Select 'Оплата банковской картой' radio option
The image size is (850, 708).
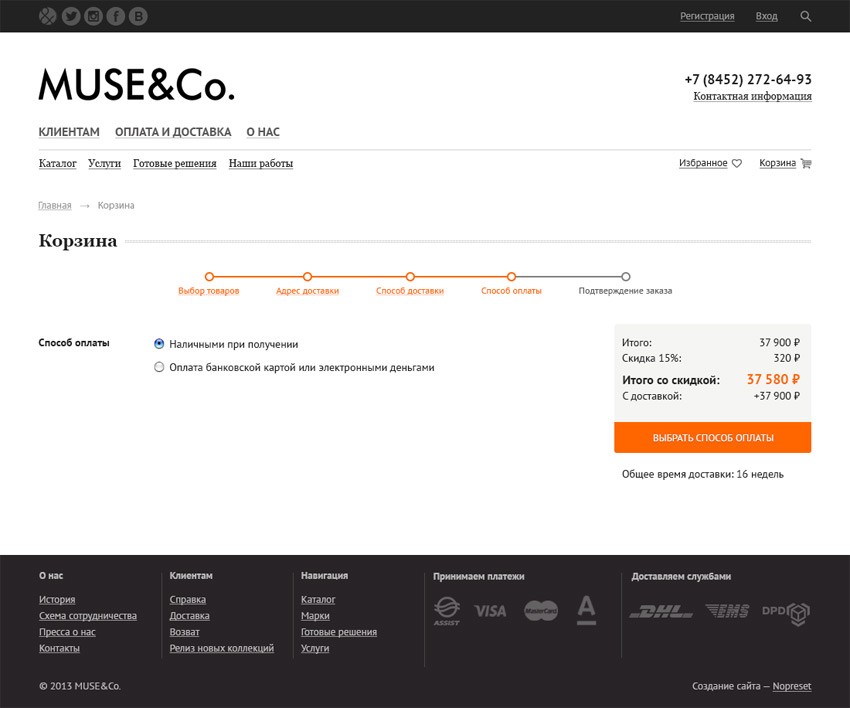pos(159,367)
